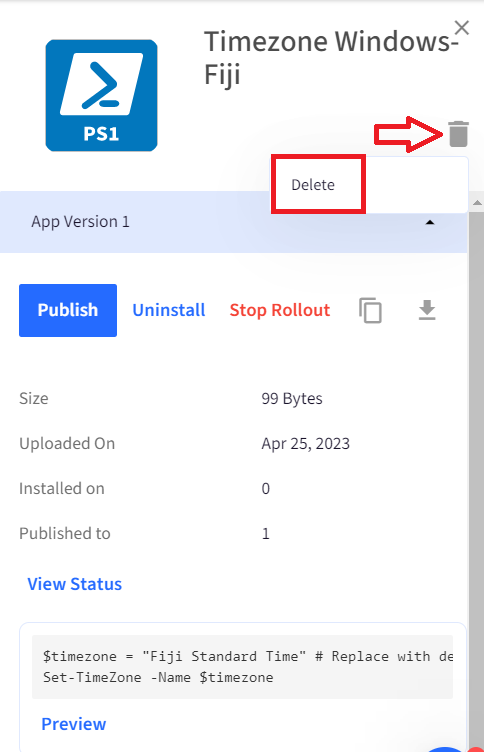This screenshot has height=752, width=484.
Task: Select Delete from the popup menu
Action: [313, 185]
